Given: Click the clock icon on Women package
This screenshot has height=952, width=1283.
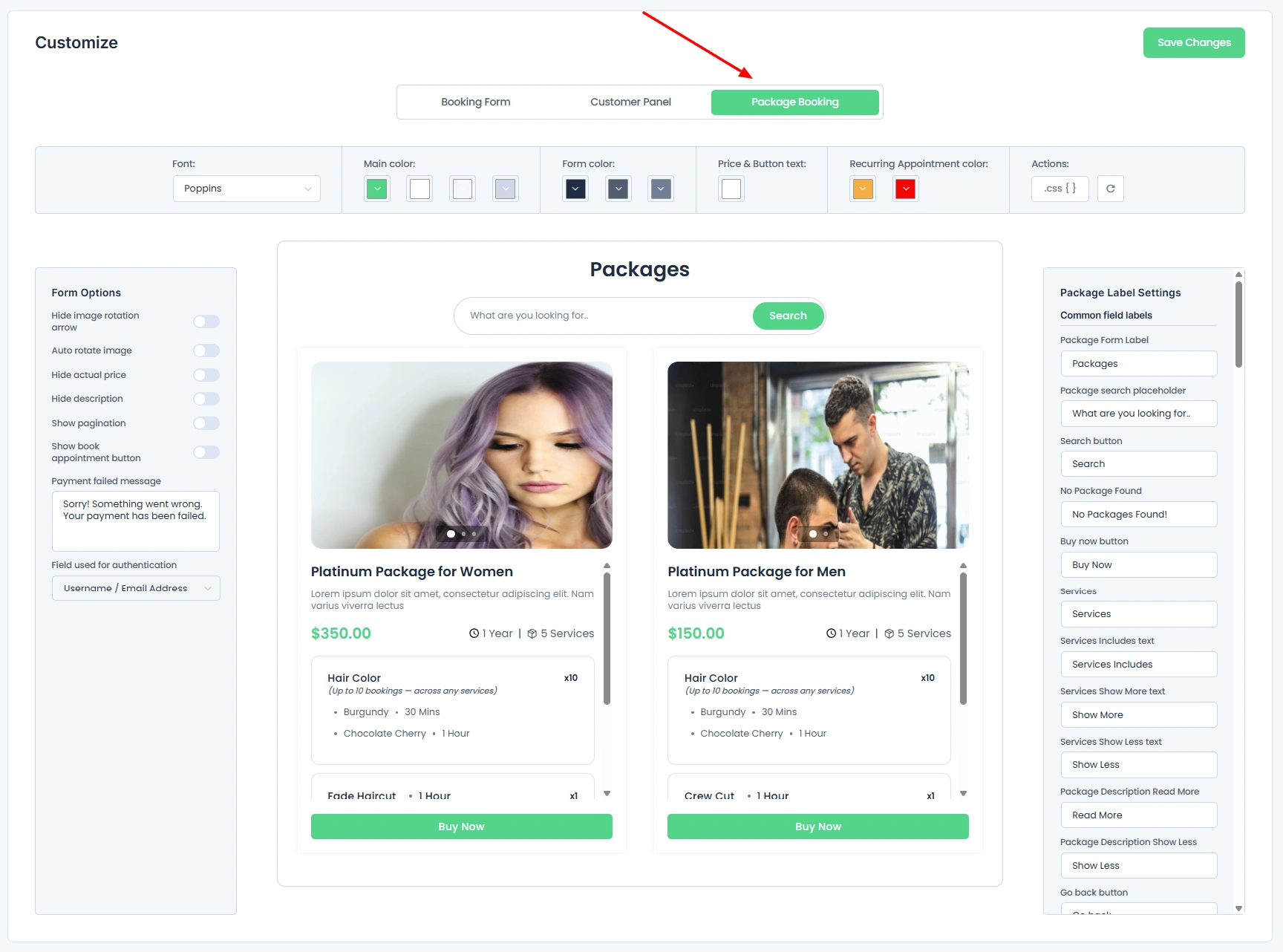Looking at the screenshot, I should (474, 633).
